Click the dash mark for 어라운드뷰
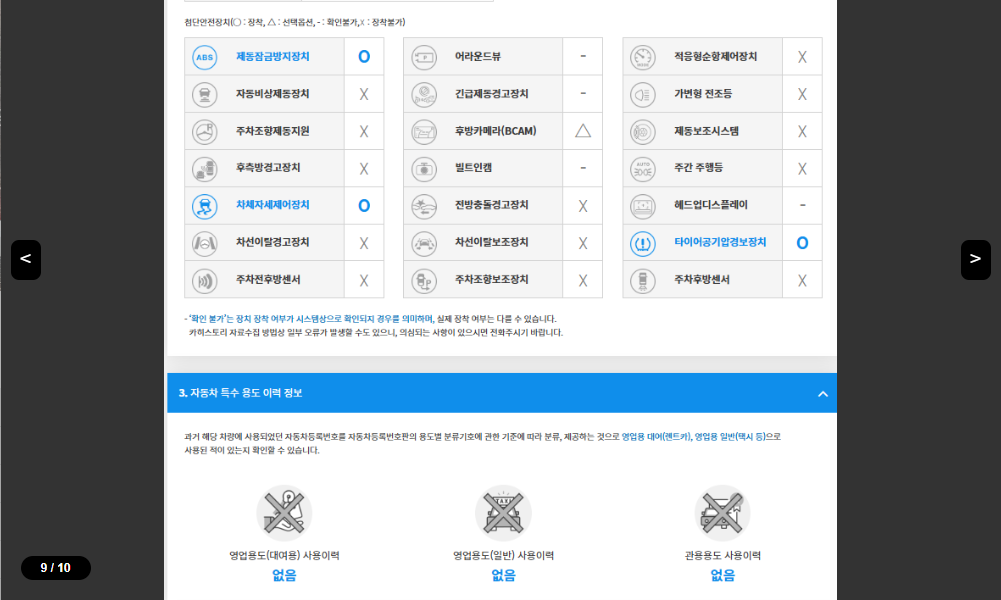Image resolution: width=1001 pixels, height=600 pixels. [583, 56]
